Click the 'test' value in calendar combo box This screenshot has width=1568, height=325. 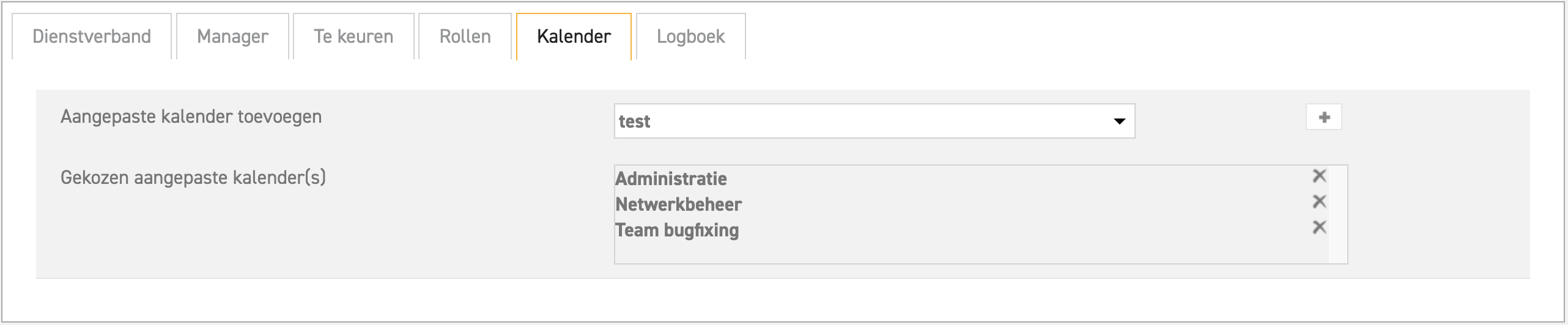point(635,122)
